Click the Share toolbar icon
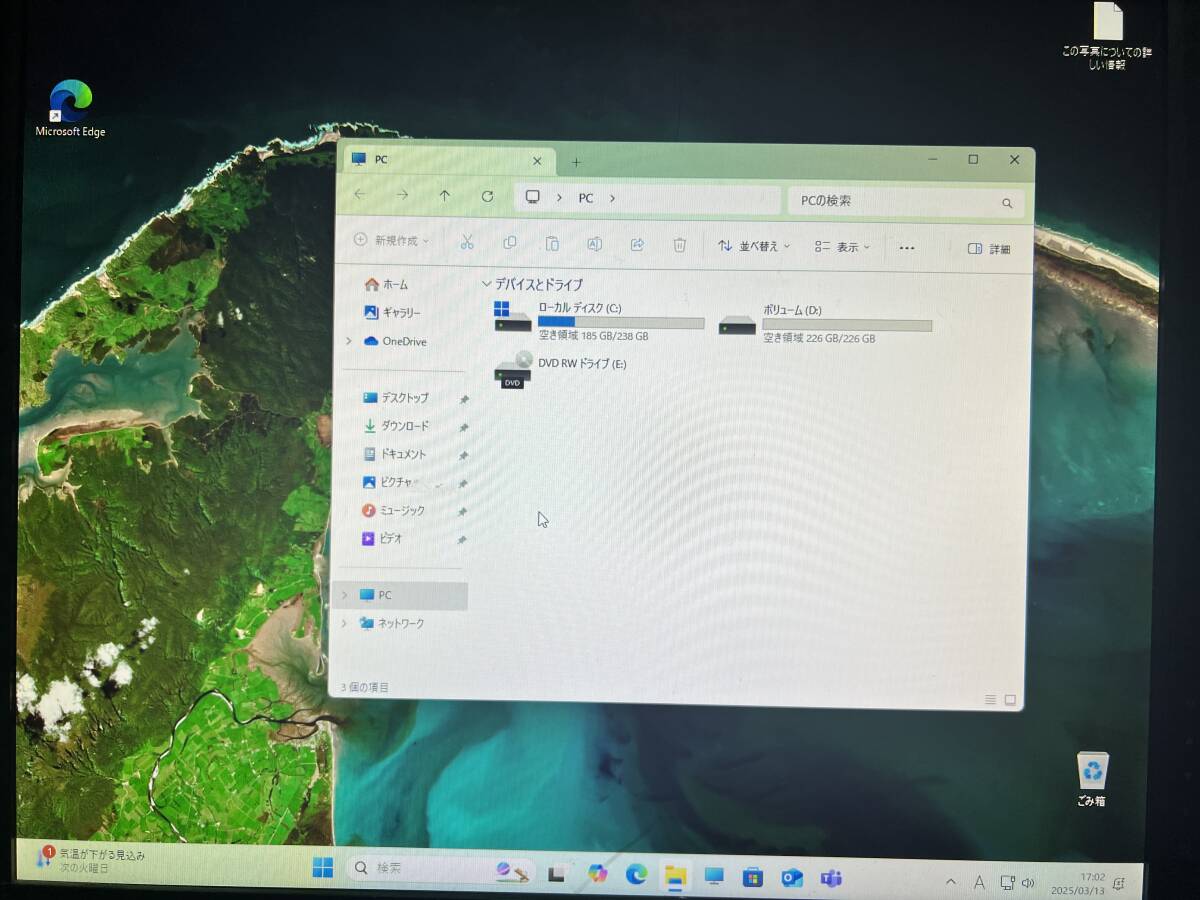The image size is (1200, 900). click(637, 245)
